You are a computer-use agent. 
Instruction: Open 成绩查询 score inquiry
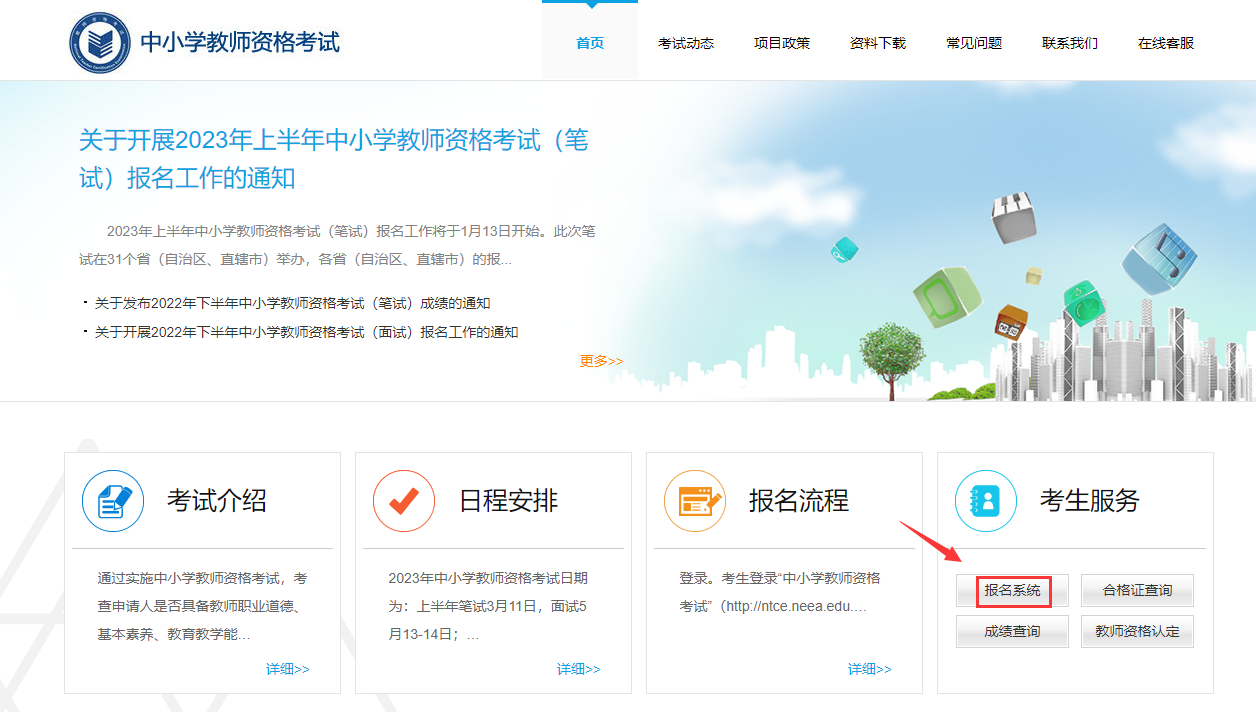[1011, 631]
